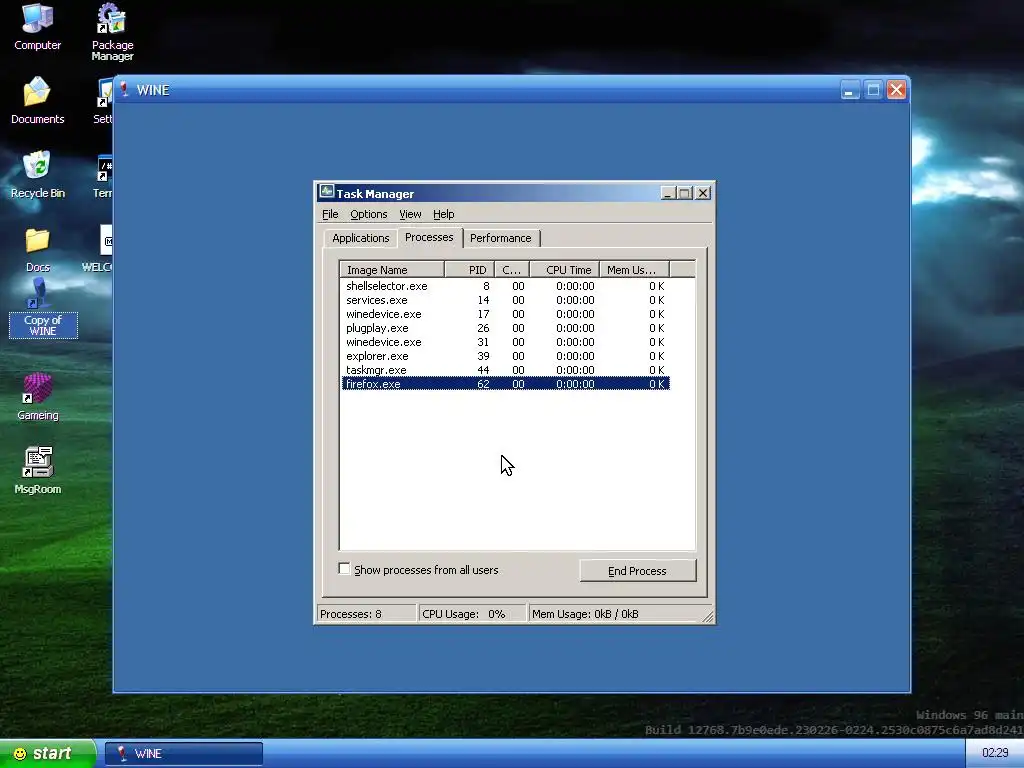Select the Copy of WINE shortcut

click(43, 307)
